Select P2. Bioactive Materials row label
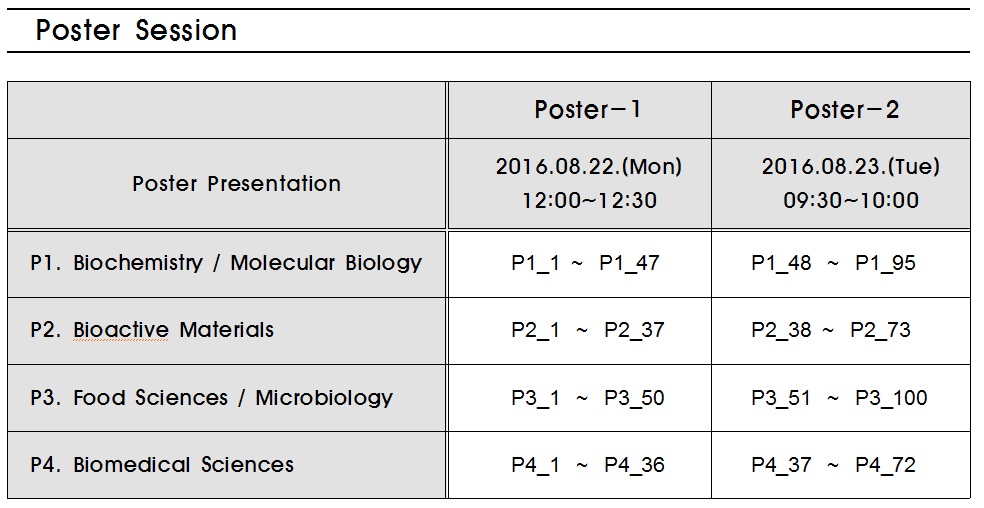Screen dimensions: 984x508 point(152,330)
